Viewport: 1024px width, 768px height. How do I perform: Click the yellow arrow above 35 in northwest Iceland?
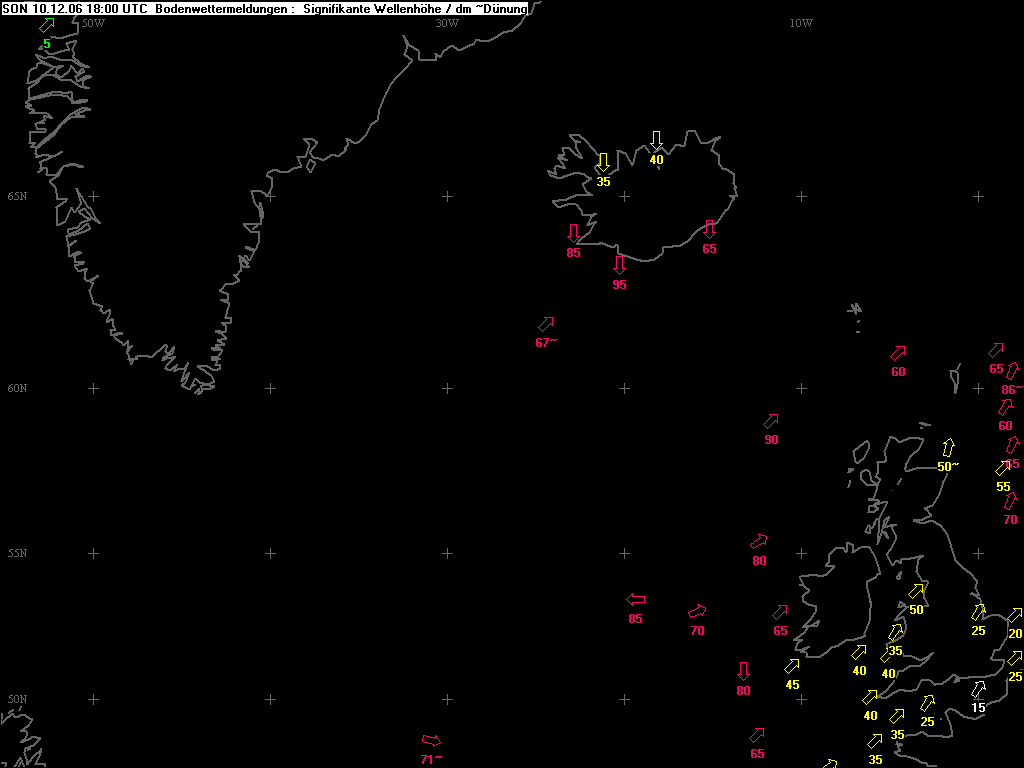(603, 163)
